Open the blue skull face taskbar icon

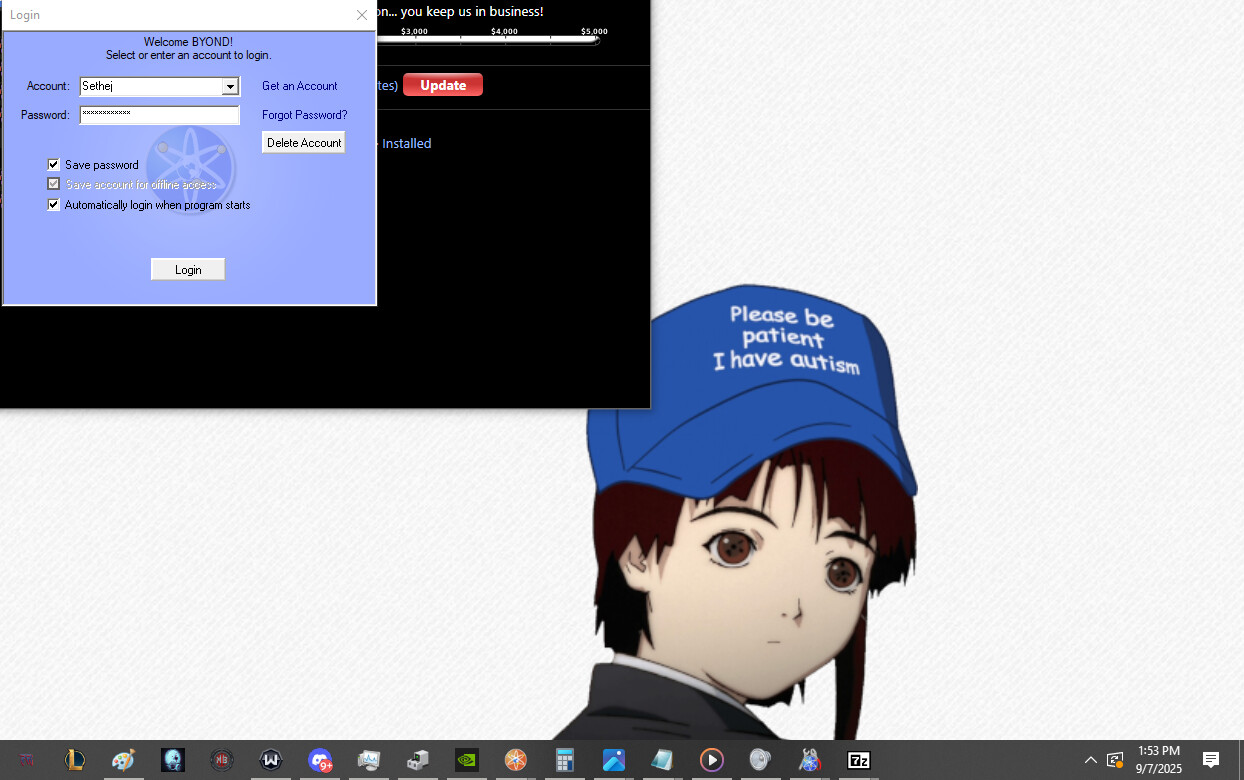(173, 760)
